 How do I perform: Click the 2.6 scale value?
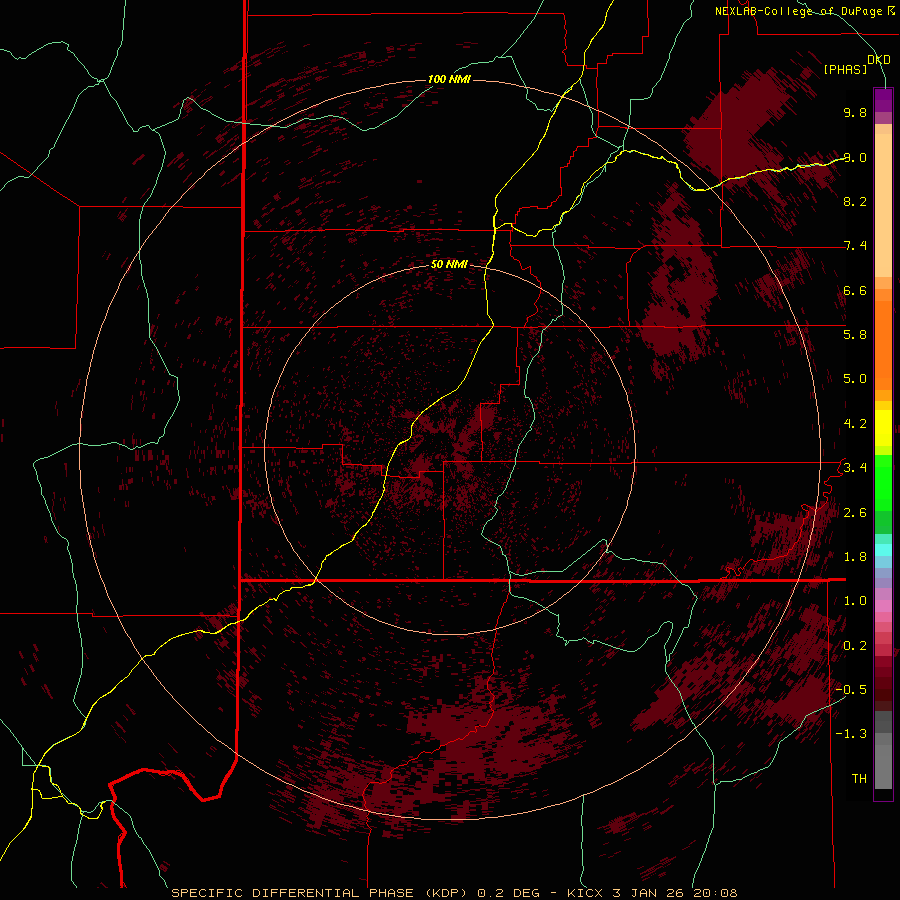coord(855,512)
